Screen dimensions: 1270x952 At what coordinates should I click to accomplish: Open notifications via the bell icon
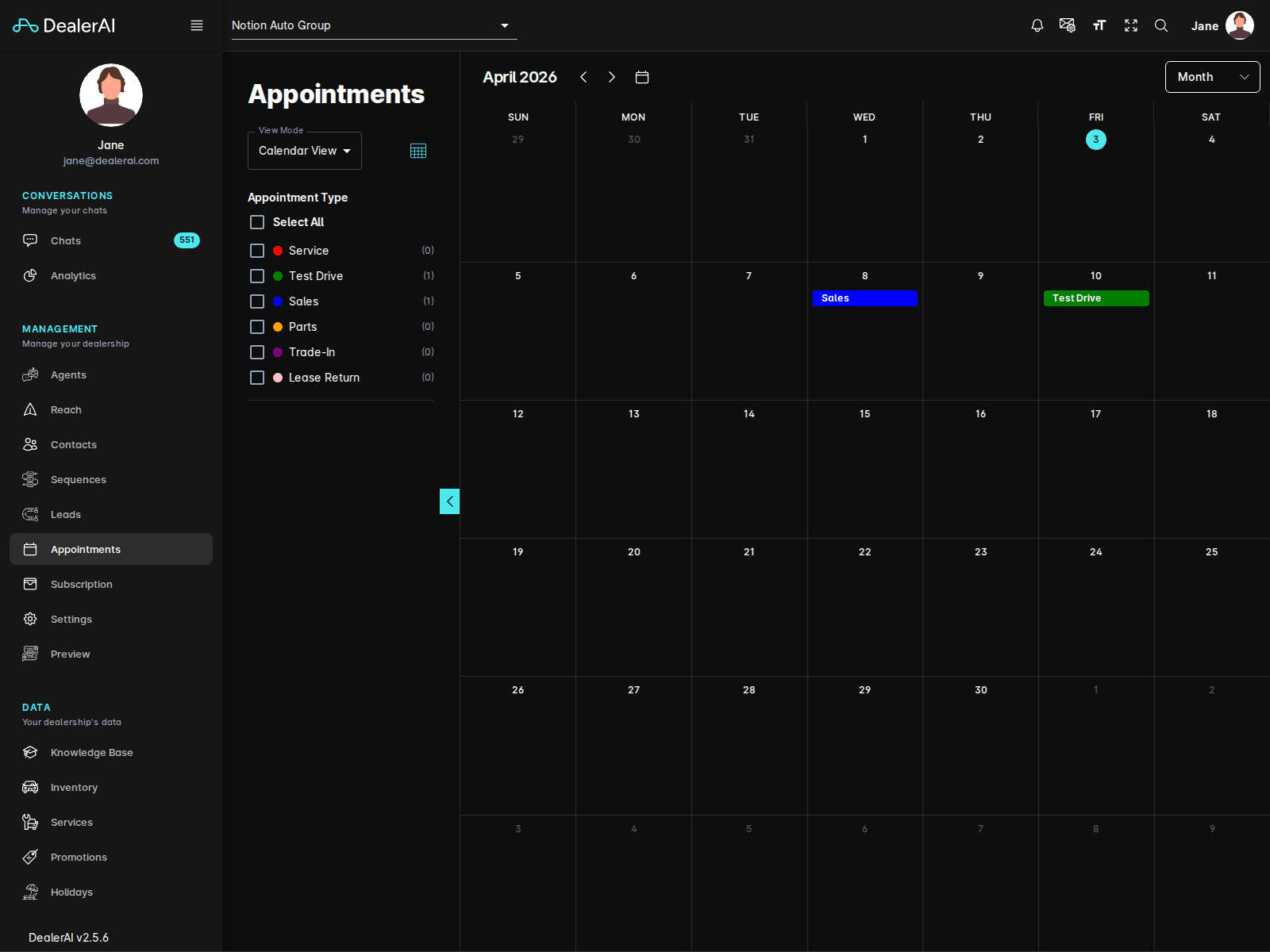1037,25
